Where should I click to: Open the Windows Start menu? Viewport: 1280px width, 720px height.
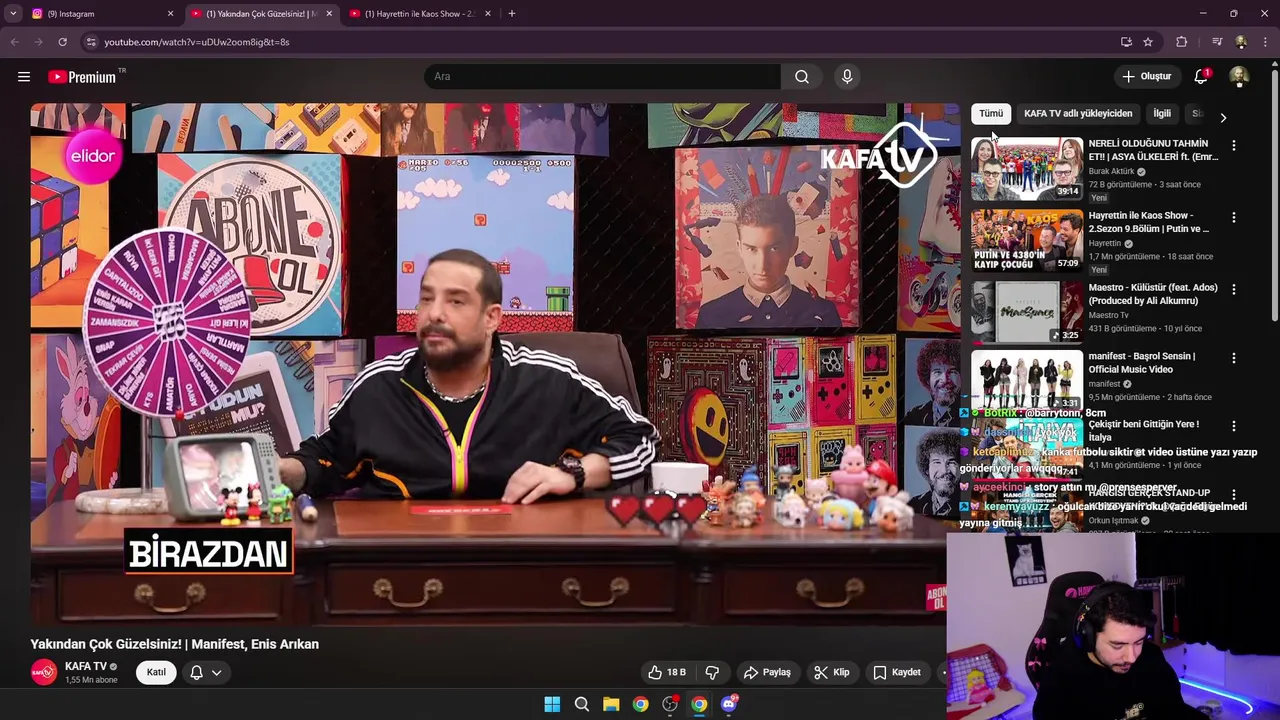click(x=552, y=704)
